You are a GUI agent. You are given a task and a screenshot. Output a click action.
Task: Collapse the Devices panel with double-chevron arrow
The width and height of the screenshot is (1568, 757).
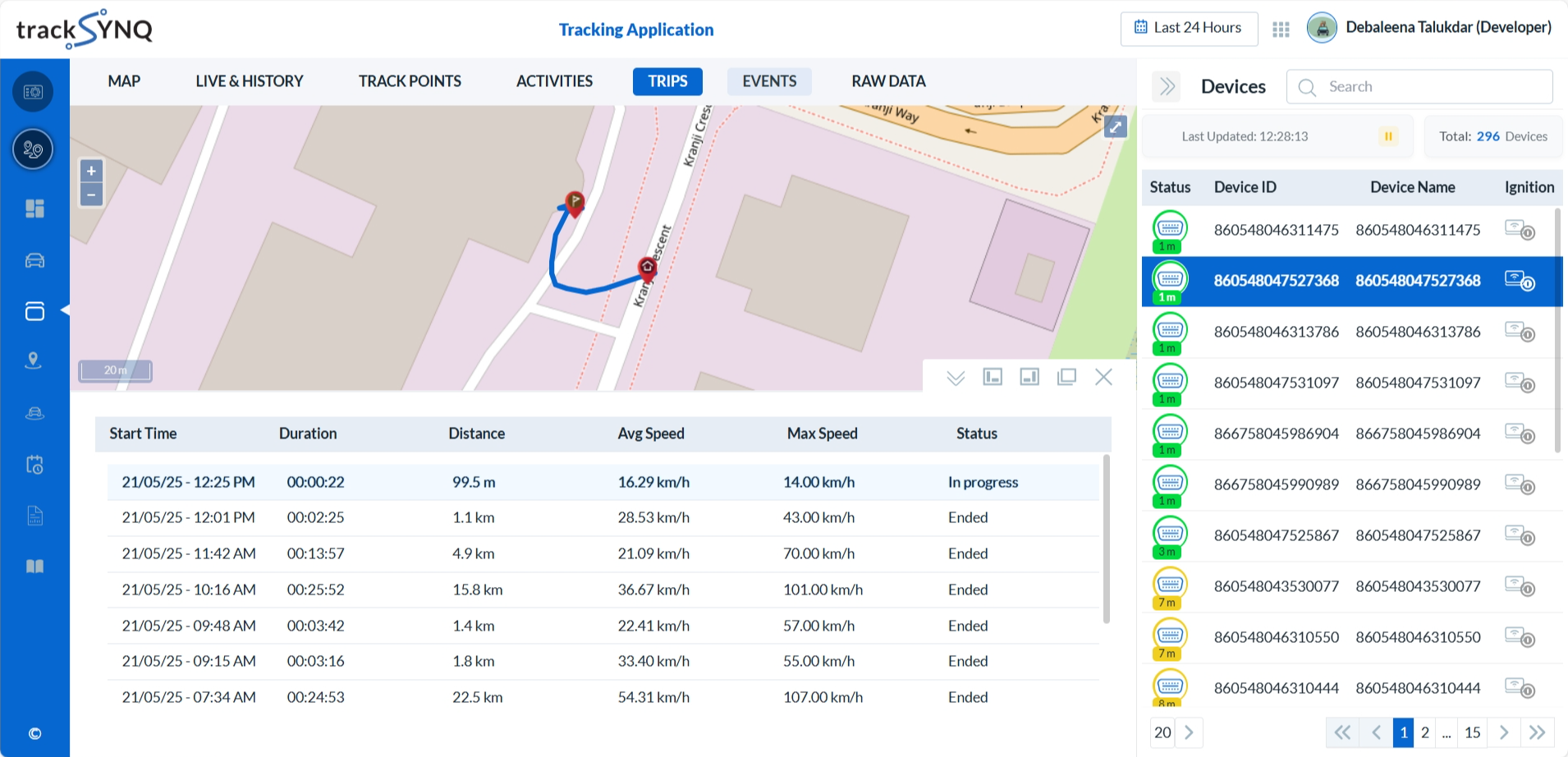[1166, 86]
